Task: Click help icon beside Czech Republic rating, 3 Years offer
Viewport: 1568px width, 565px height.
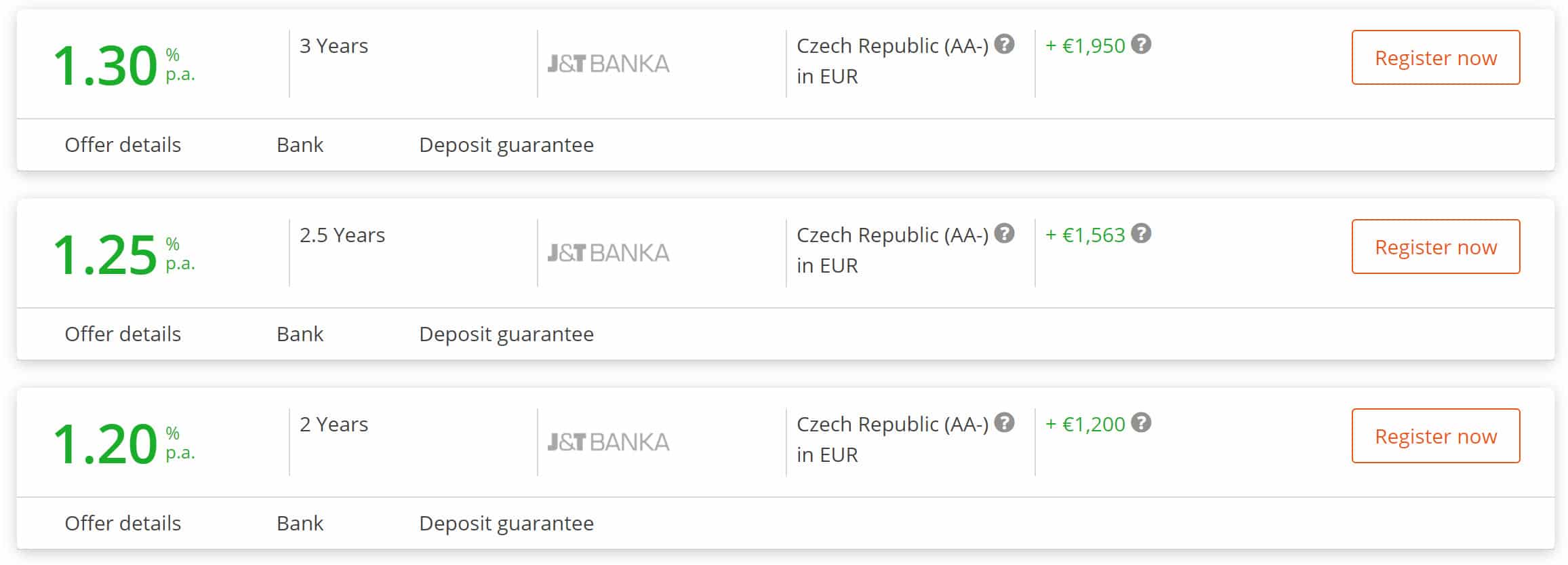Action: coord(1004,45)
